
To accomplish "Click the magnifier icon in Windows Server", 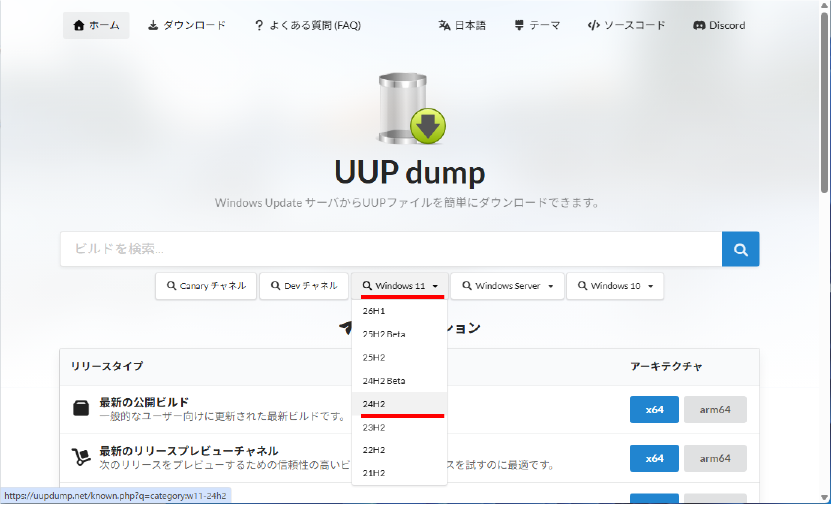I will click(x=466, y=286).
